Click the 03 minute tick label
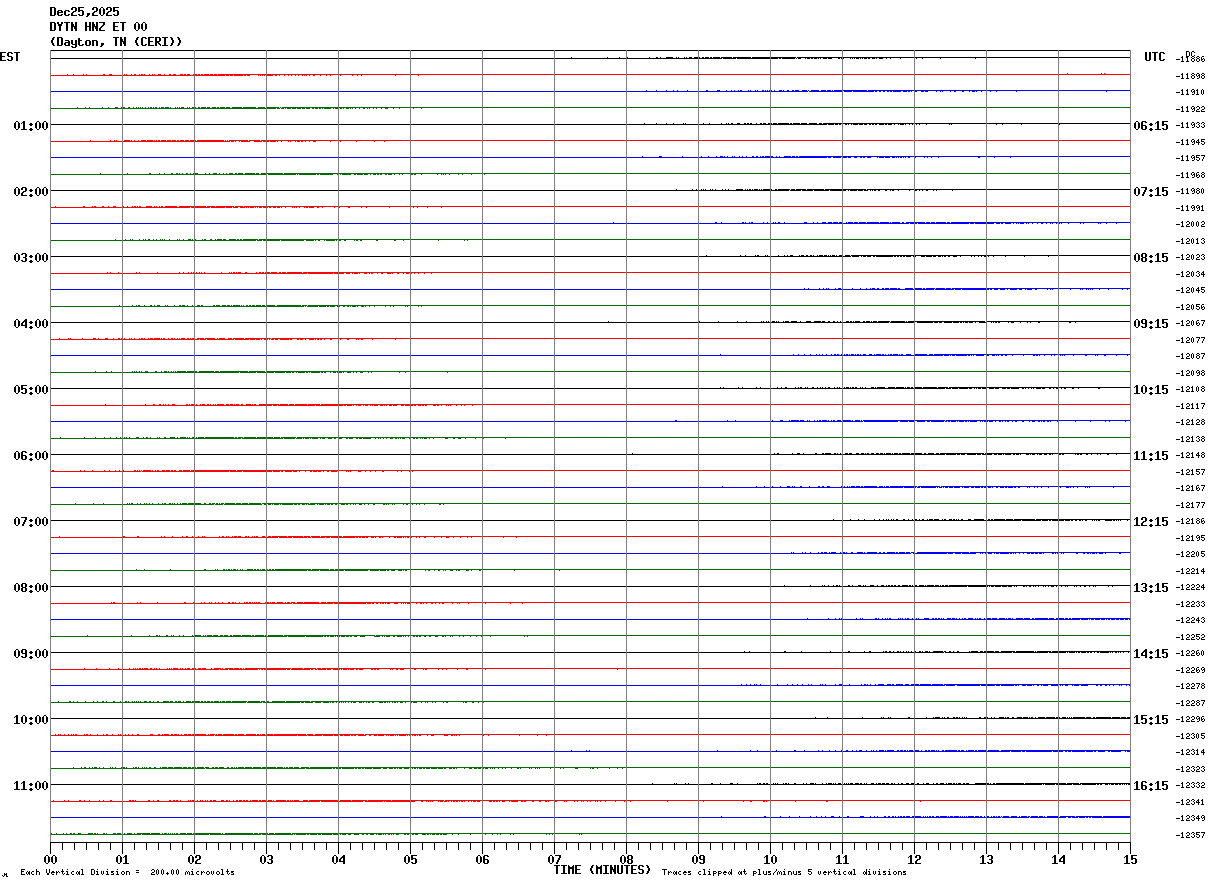 [x=266, y=859]
